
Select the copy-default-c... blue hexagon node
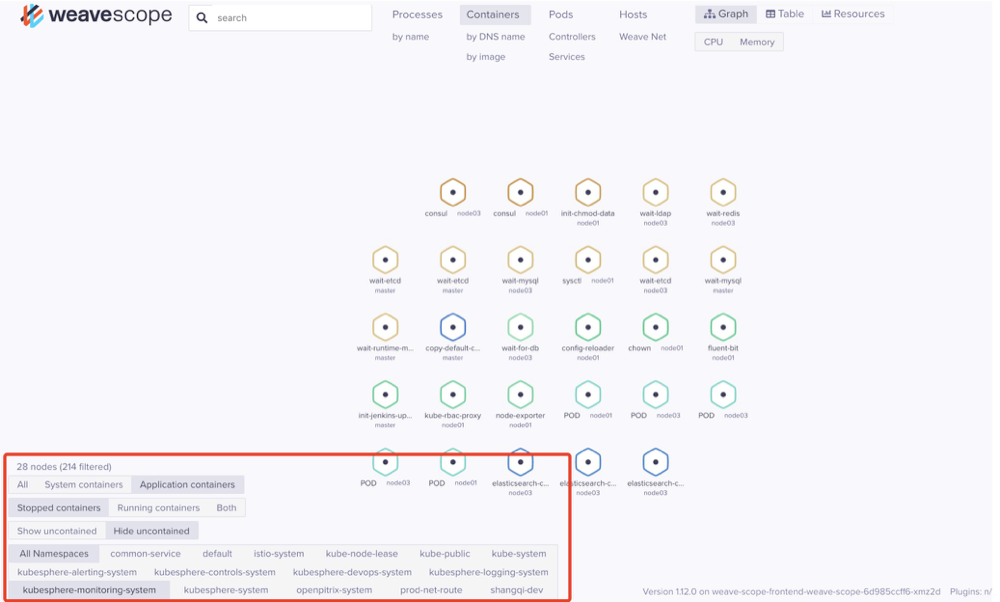tap(453, 327)
